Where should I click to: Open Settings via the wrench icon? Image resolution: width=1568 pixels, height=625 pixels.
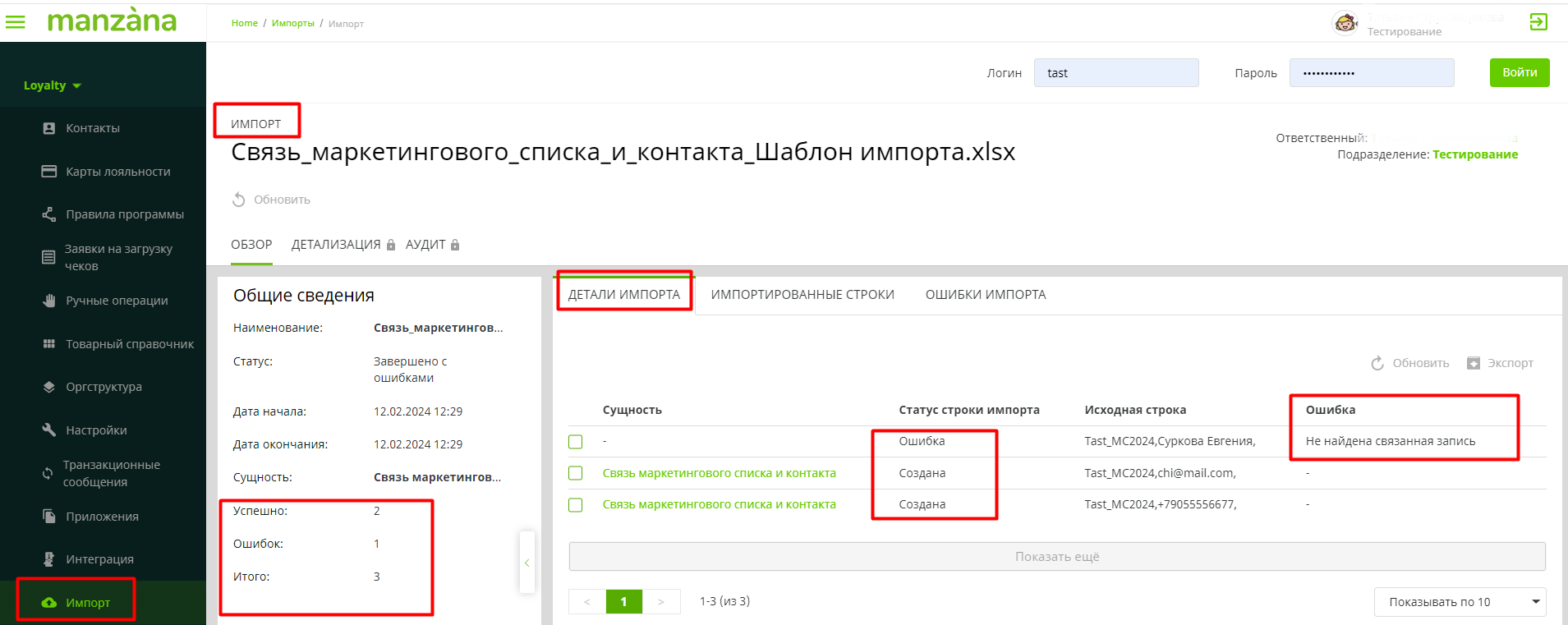pyautogui.click(x=49, y=430)
